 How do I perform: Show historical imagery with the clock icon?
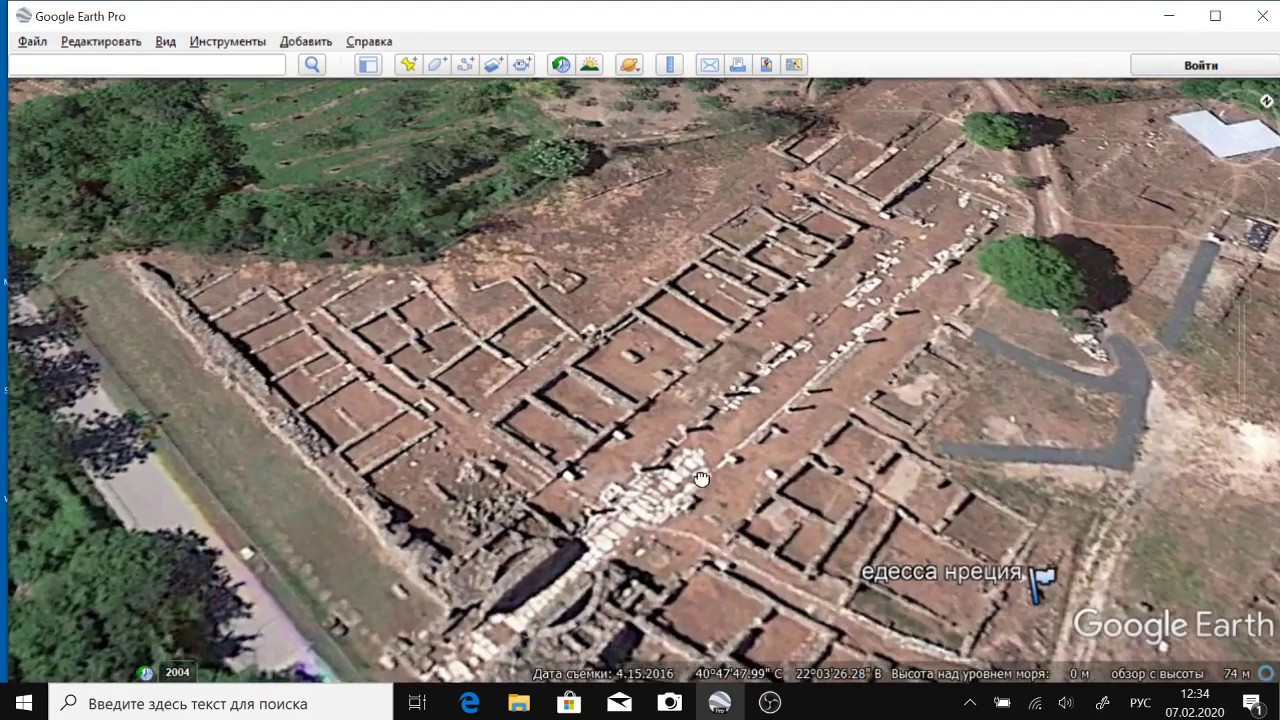click(x=561, y=65)
